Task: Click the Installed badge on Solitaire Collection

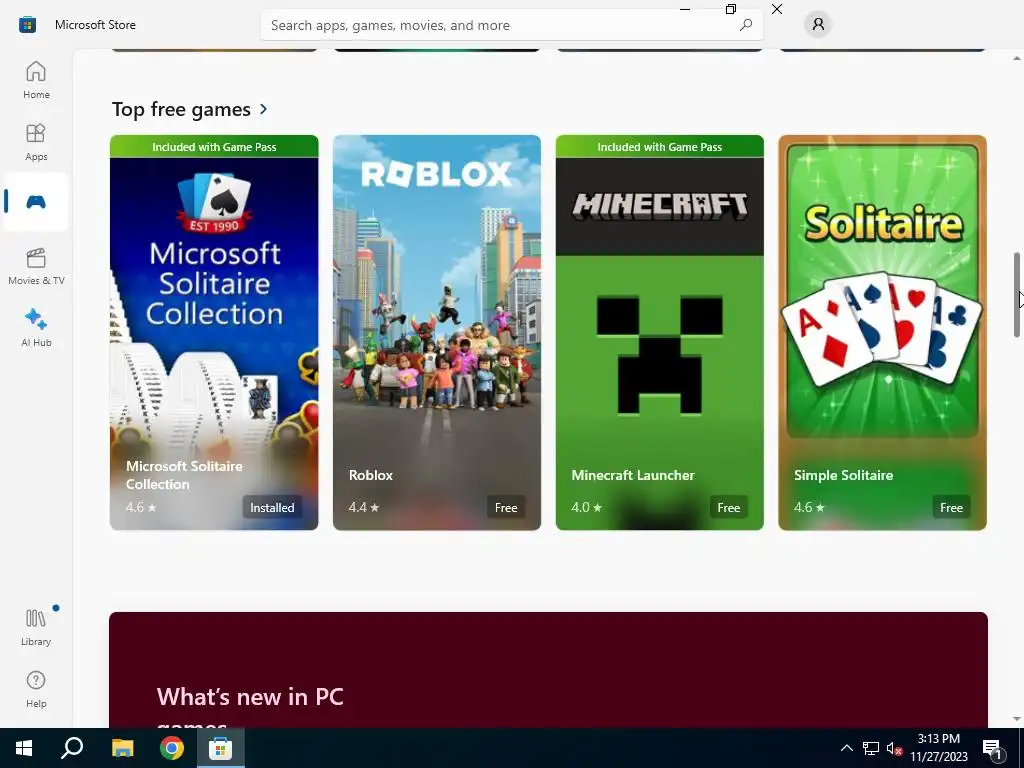Action: tap(272, 507)
